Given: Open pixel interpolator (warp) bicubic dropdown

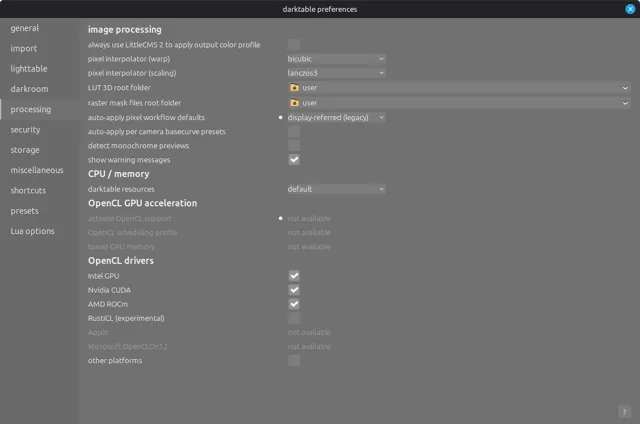Looking at the screenshot, I should click(x=335, y=59).
